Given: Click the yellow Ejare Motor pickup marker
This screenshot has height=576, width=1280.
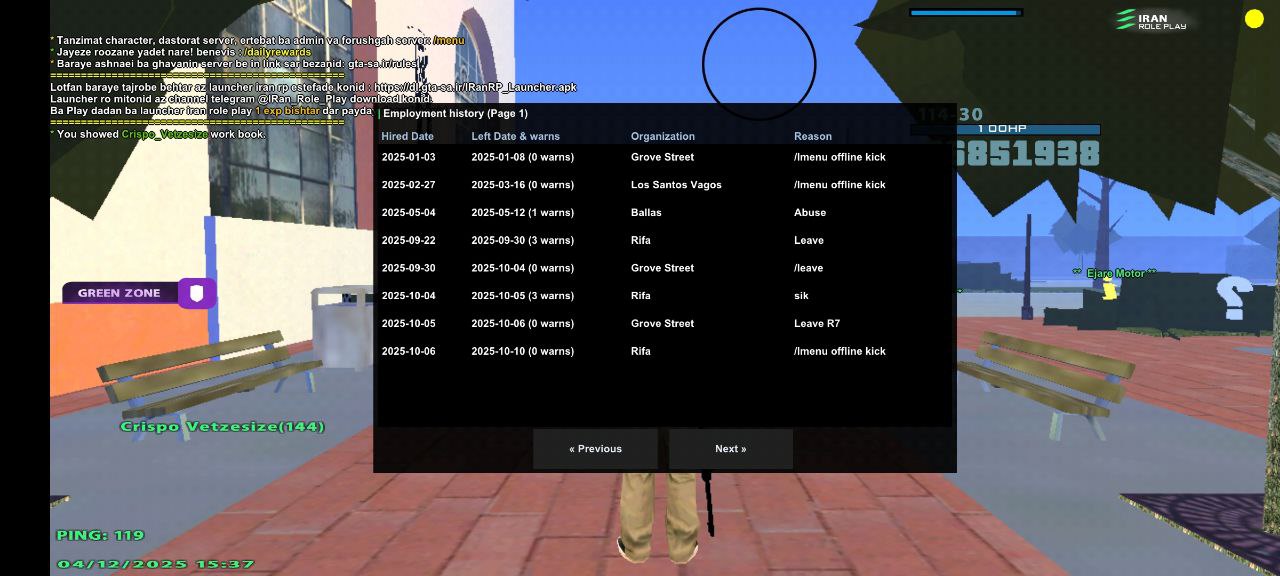Looking at the screenshot, I should (x=1109, y=290).
